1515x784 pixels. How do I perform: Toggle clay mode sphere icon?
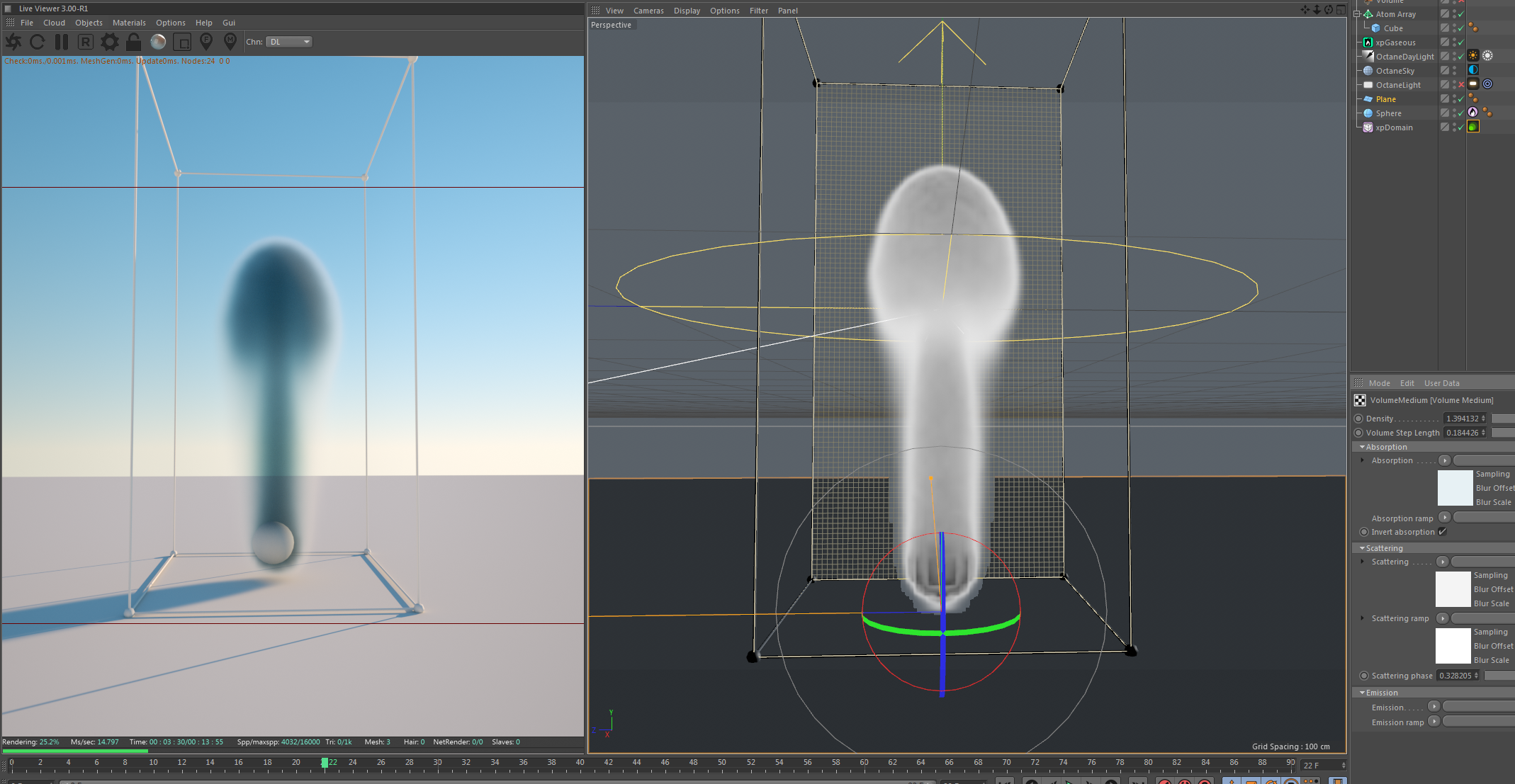(x=158, y=42)
